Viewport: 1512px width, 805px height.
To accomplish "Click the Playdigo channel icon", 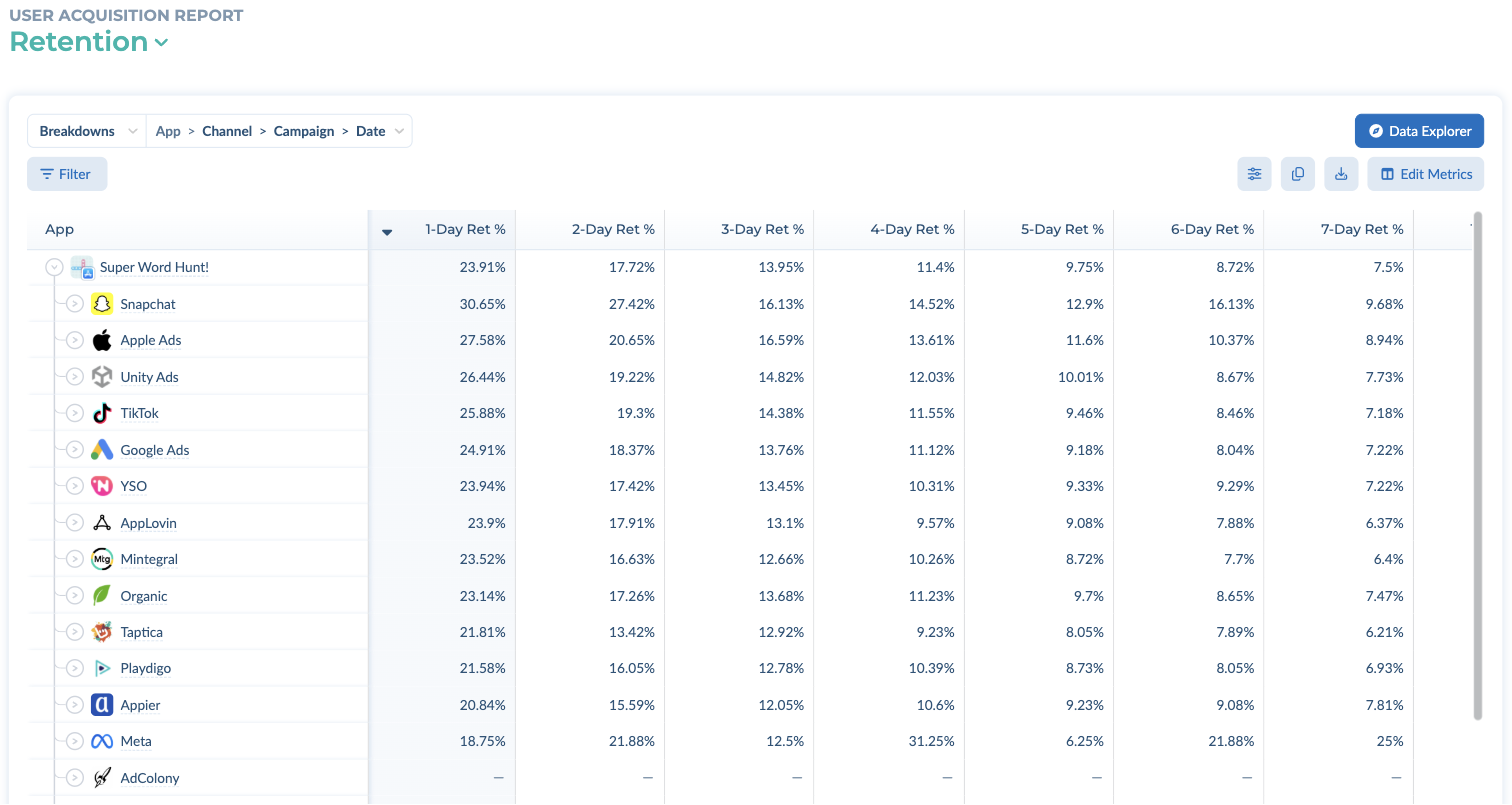I will point(102,668).
